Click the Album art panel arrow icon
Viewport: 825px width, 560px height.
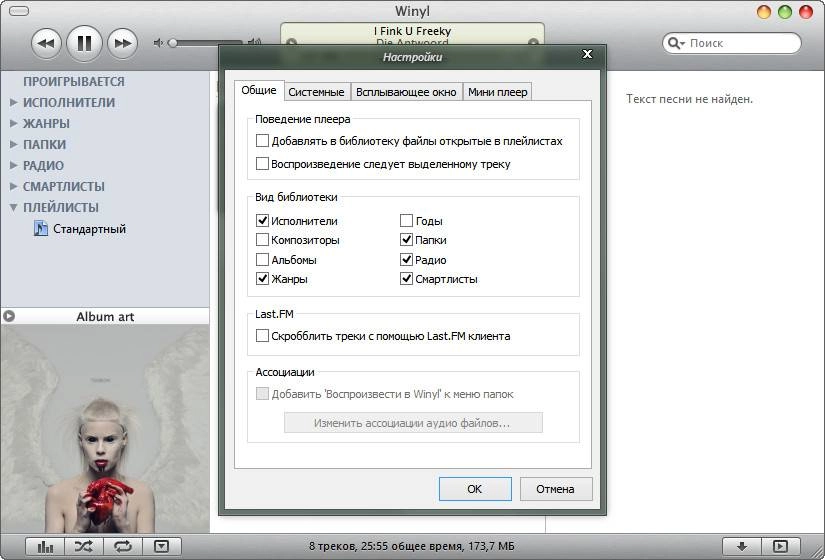point(9,316)
